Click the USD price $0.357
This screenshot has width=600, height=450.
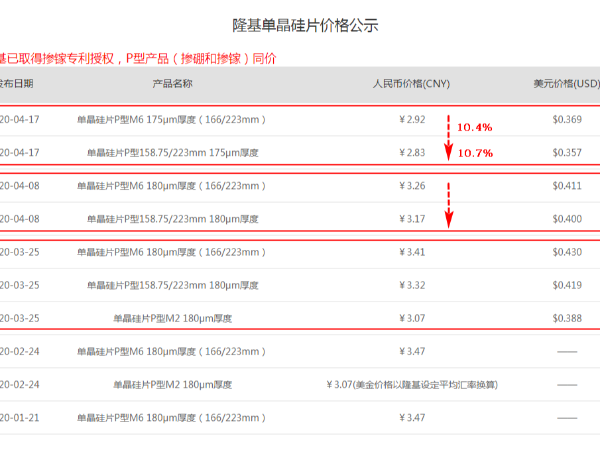click(567, 153)
